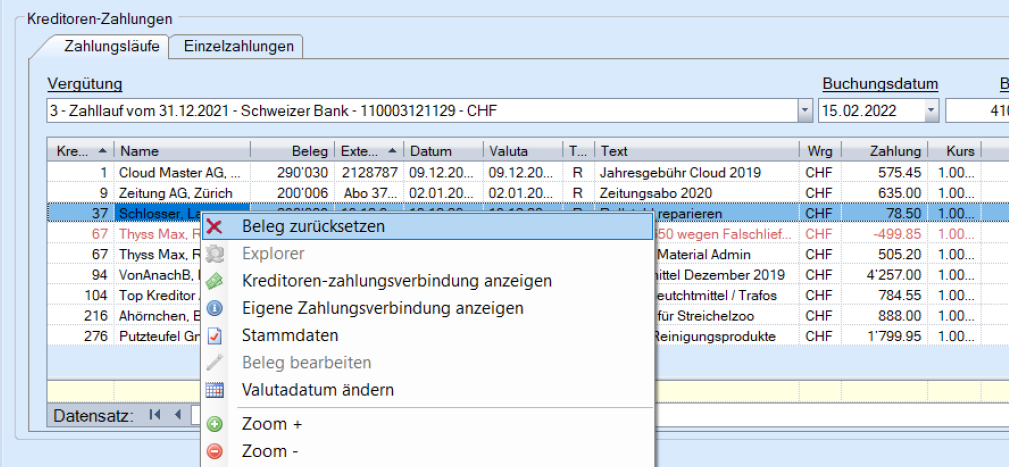Click negative payment amount -499.85
The height and width of the screenshot is (468, 1009).
coord(896,234)
